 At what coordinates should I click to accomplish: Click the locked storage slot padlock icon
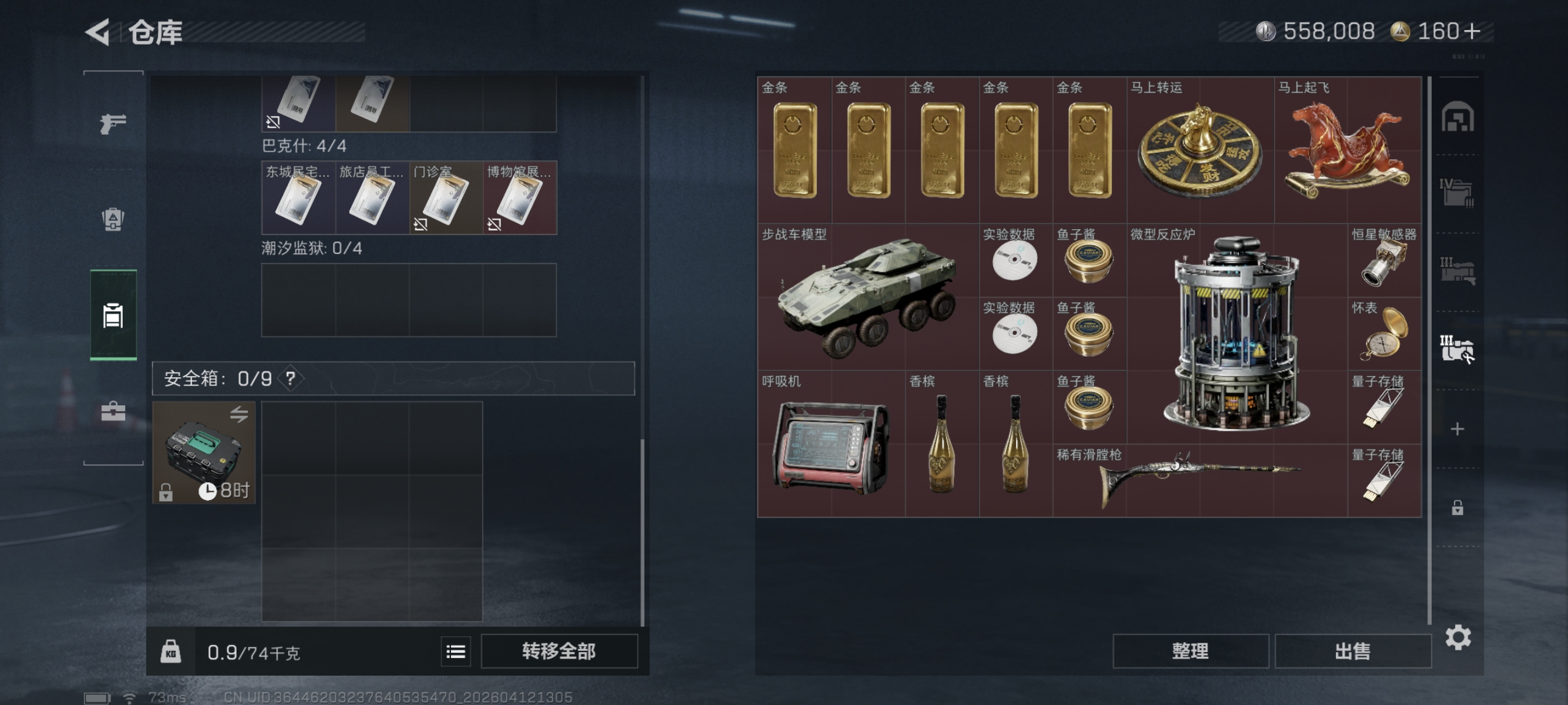tap(1457, 507)
